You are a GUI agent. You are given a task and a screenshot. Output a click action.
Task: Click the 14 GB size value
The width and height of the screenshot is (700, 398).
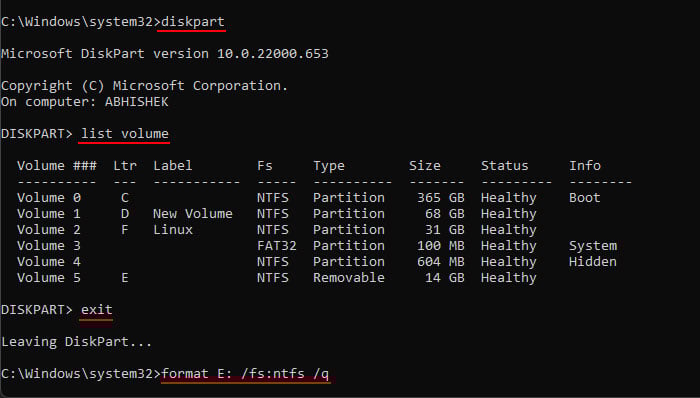point(445,278)
